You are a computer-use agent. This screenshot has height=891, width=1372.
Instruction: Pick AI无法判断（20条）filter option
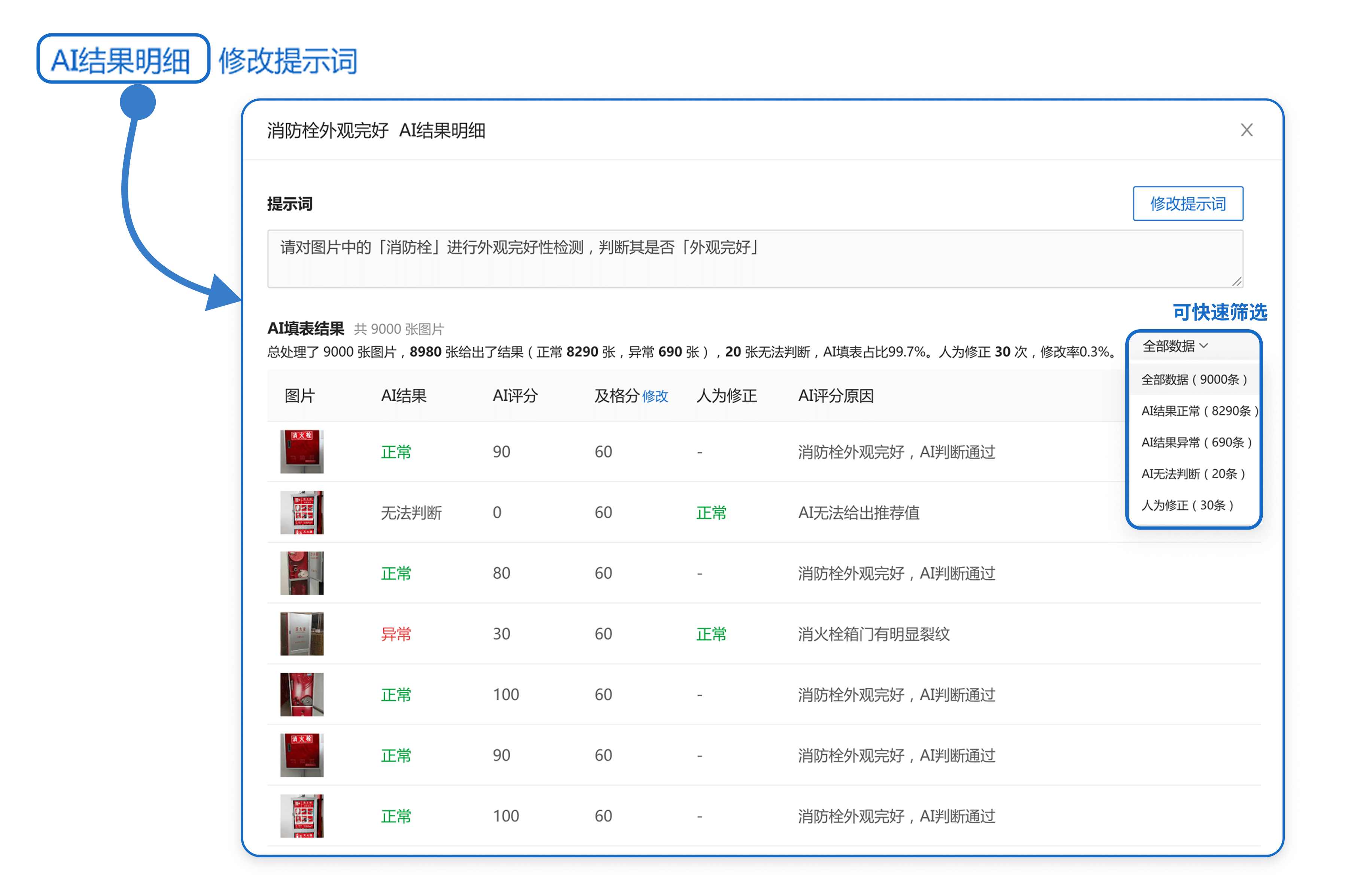pyautogui.click(x=1192, y=473)
